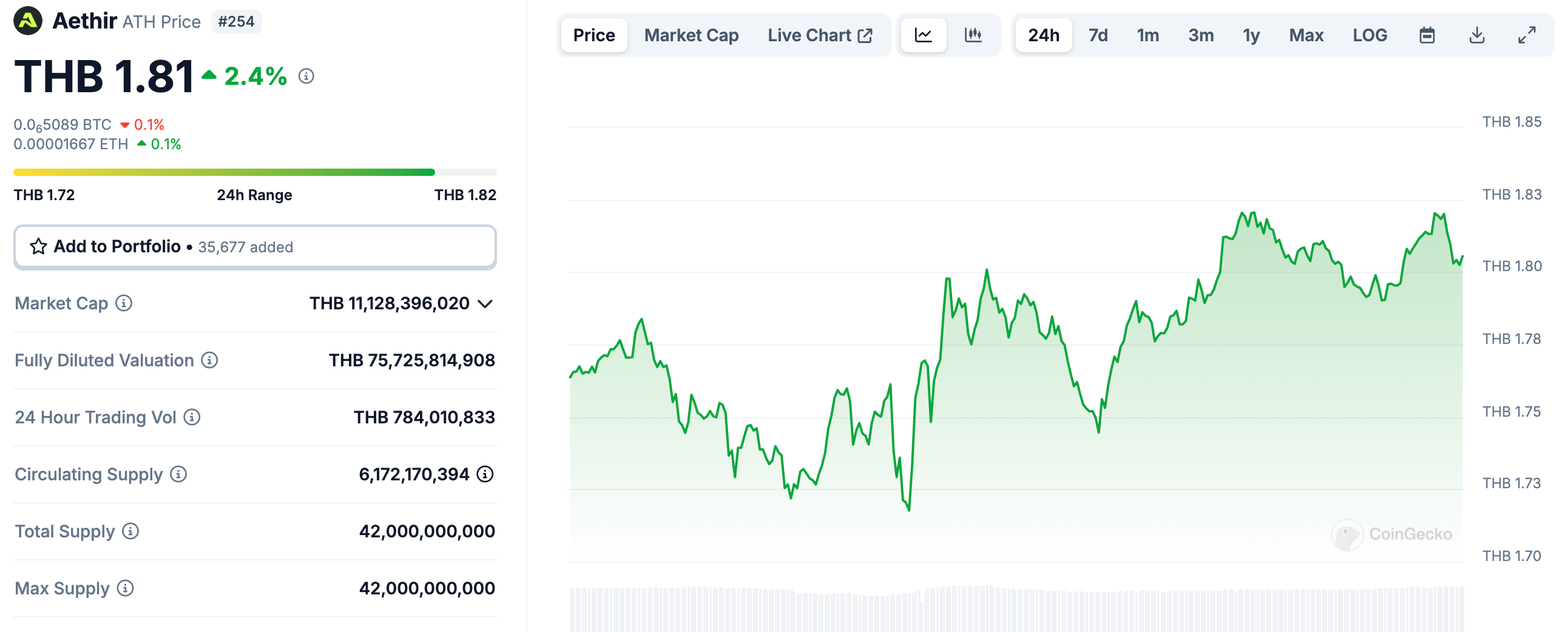Image resolution: width=1568 pixels, height=632 pixels.
Task: Click Add to Portfolio button
Action: point(254,246)
